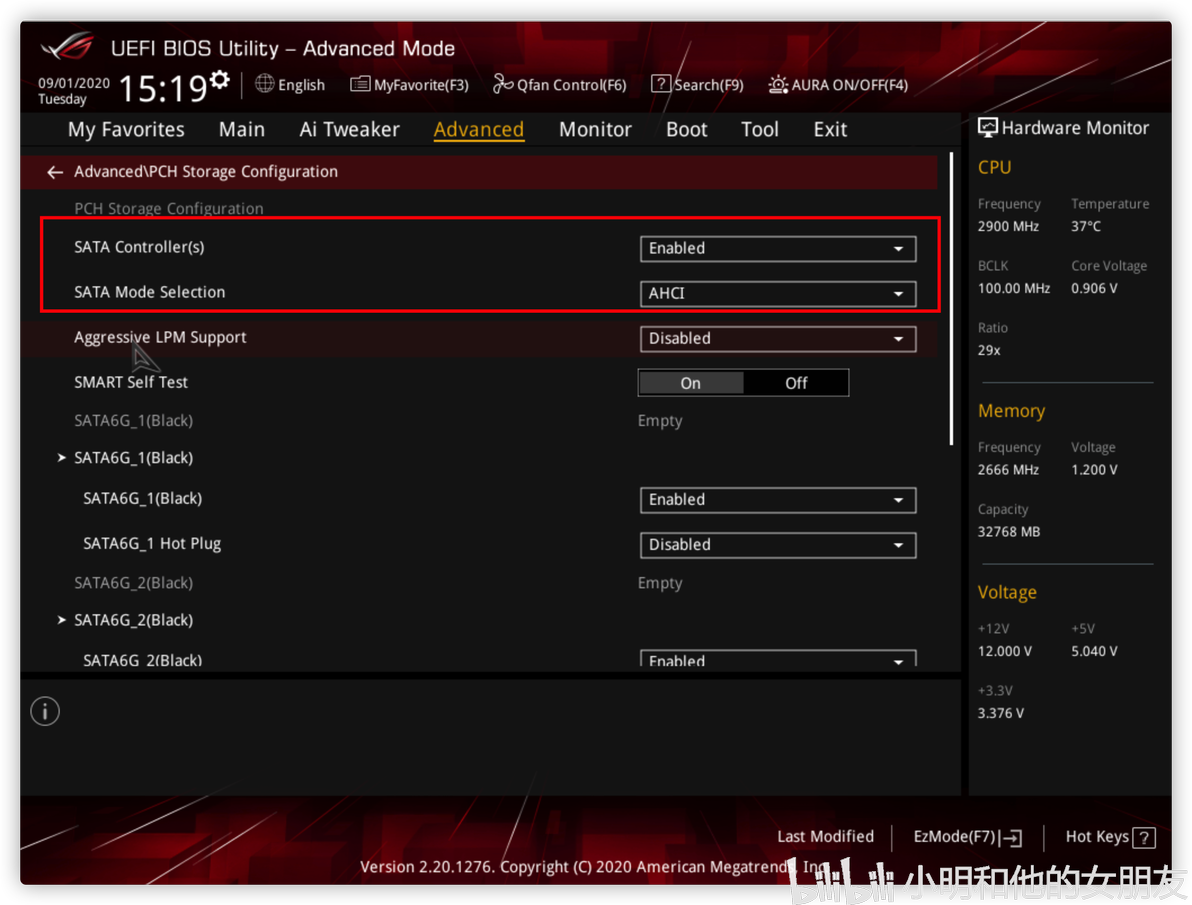Viewport: 1192px width, 905px height.
Task: Open Last Modified log
Action: (825, 837)
